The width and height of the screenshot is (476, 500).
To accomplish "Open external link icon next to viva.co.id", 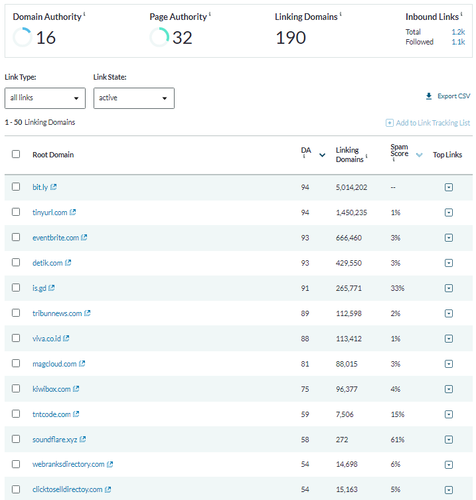I will pos(66,338).
